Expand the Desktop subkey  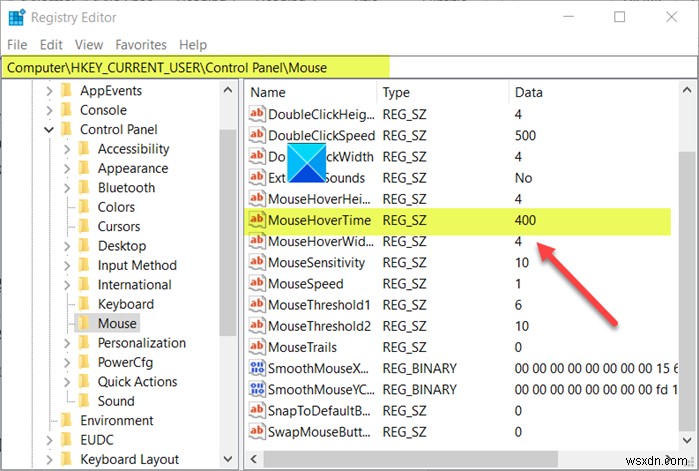click(x=67, y=246)
